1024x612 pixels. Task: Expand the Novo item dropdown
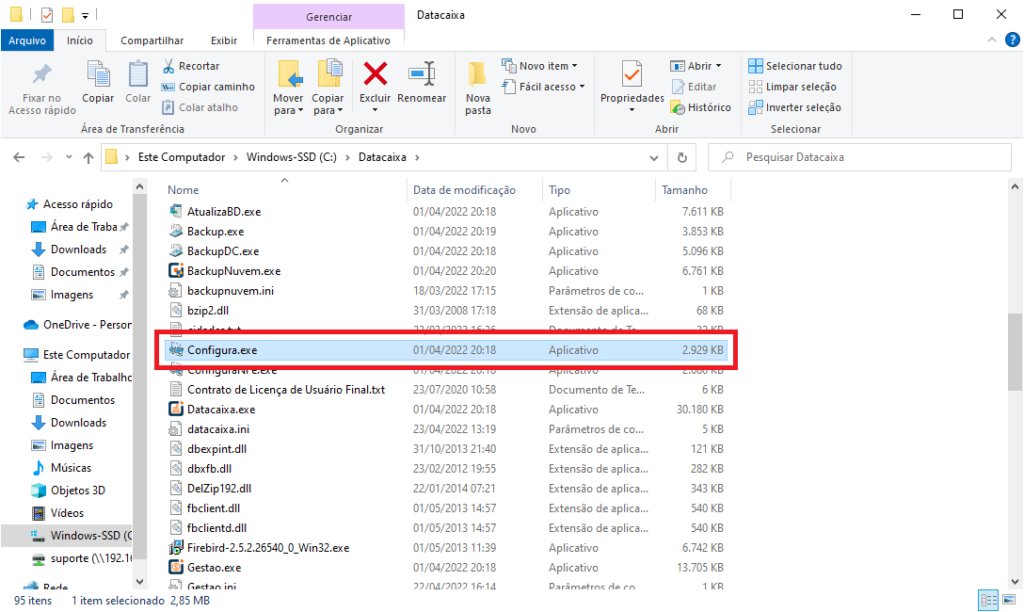pyautogui.click(x=540, y=66)
